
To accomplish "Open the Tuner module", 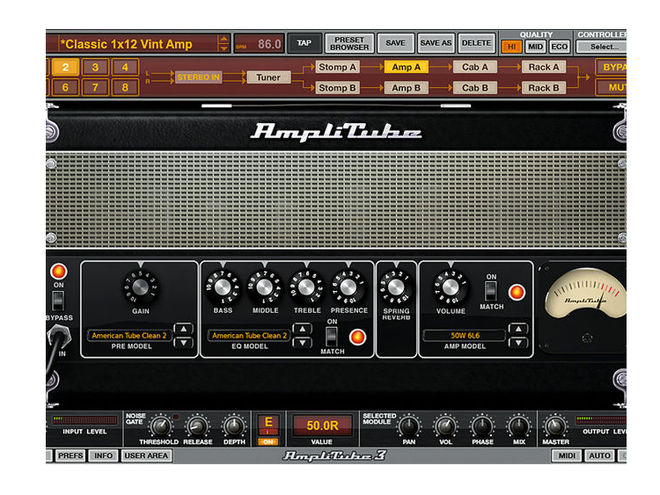I will pos(268,77).
